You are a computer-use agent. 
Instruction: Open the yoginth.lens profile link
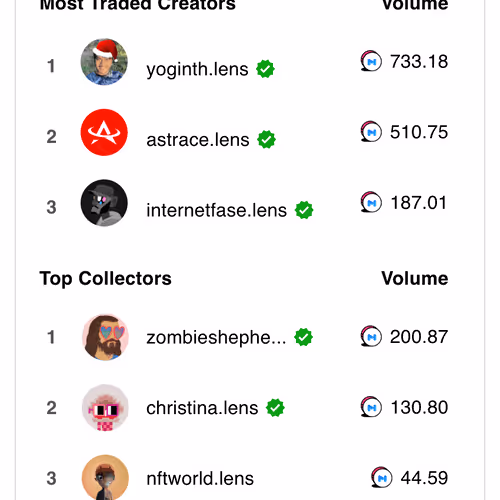[x=197, y=69]
